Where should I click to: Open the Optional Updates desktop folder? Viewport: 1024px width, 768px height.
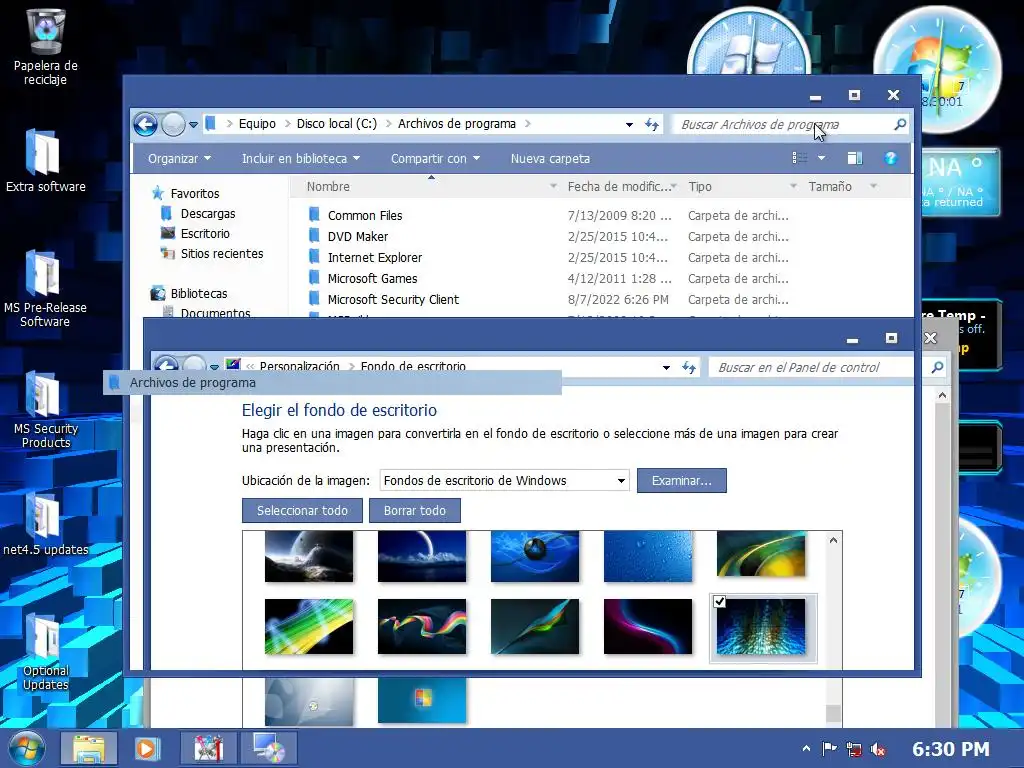(x=44, y=652)
